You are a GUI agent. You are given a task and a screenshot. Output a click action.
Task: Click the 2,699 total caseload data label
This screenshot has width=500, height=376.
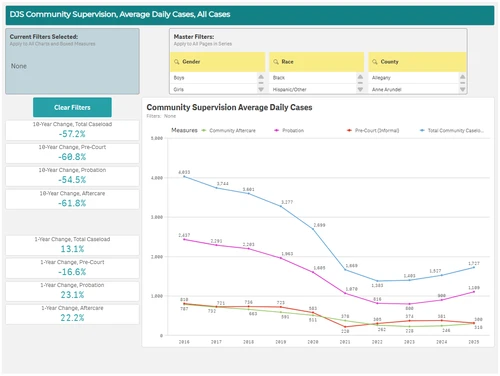point(319,225)
